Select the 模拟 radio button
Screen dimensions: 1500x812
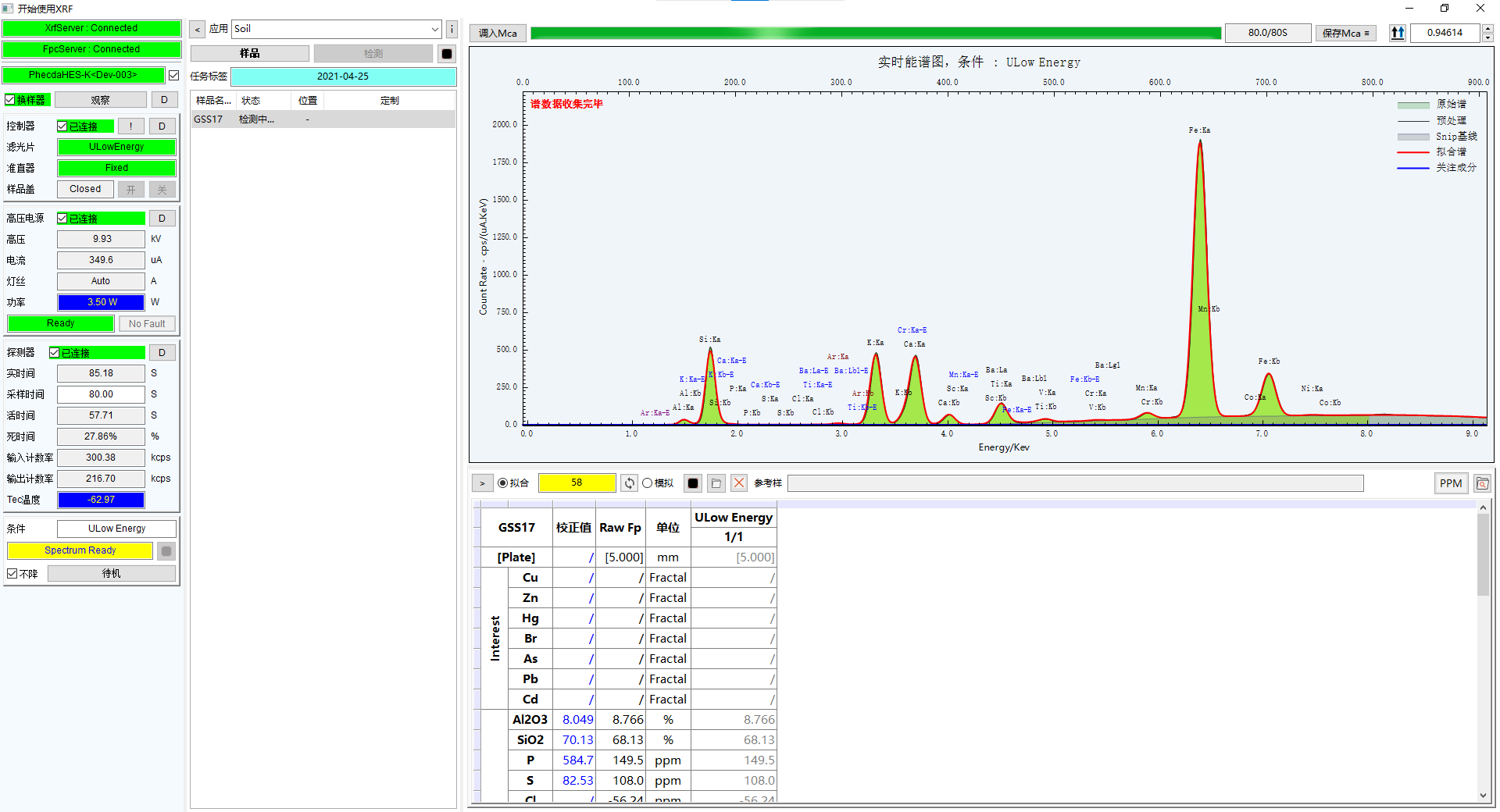coord(648,483)
